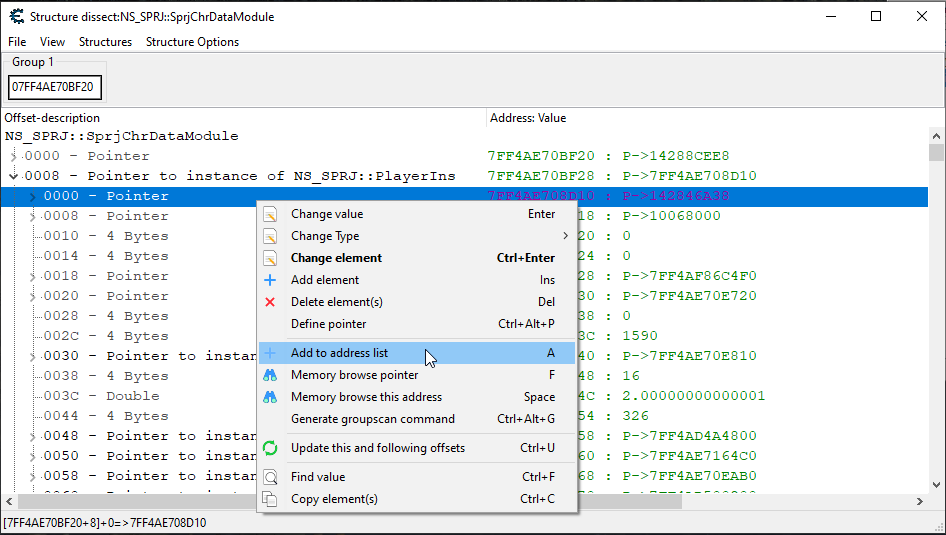
Task: Click the Copy element(s) icon
Action: coord(269,499)
